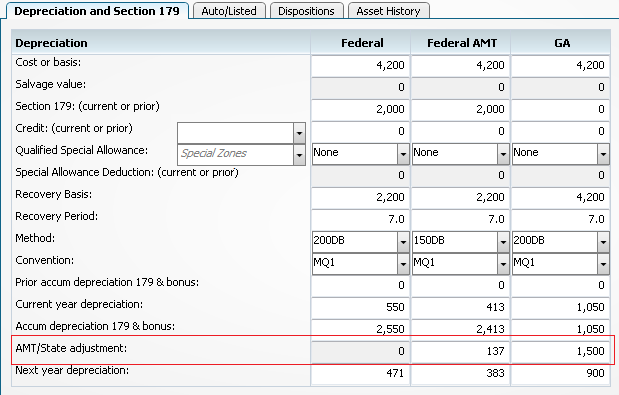Screen dimensions: 619x395
Task: Select the Federal AMT Recovery Basis field
Action: (461, 197)
